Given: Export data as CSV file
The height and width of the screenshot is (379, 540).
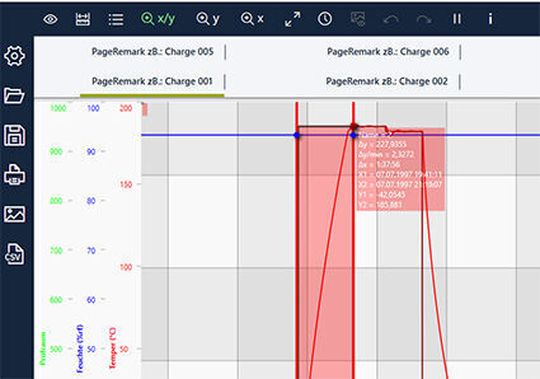Looking at the screenshot, I should click(x=14, y=254).
